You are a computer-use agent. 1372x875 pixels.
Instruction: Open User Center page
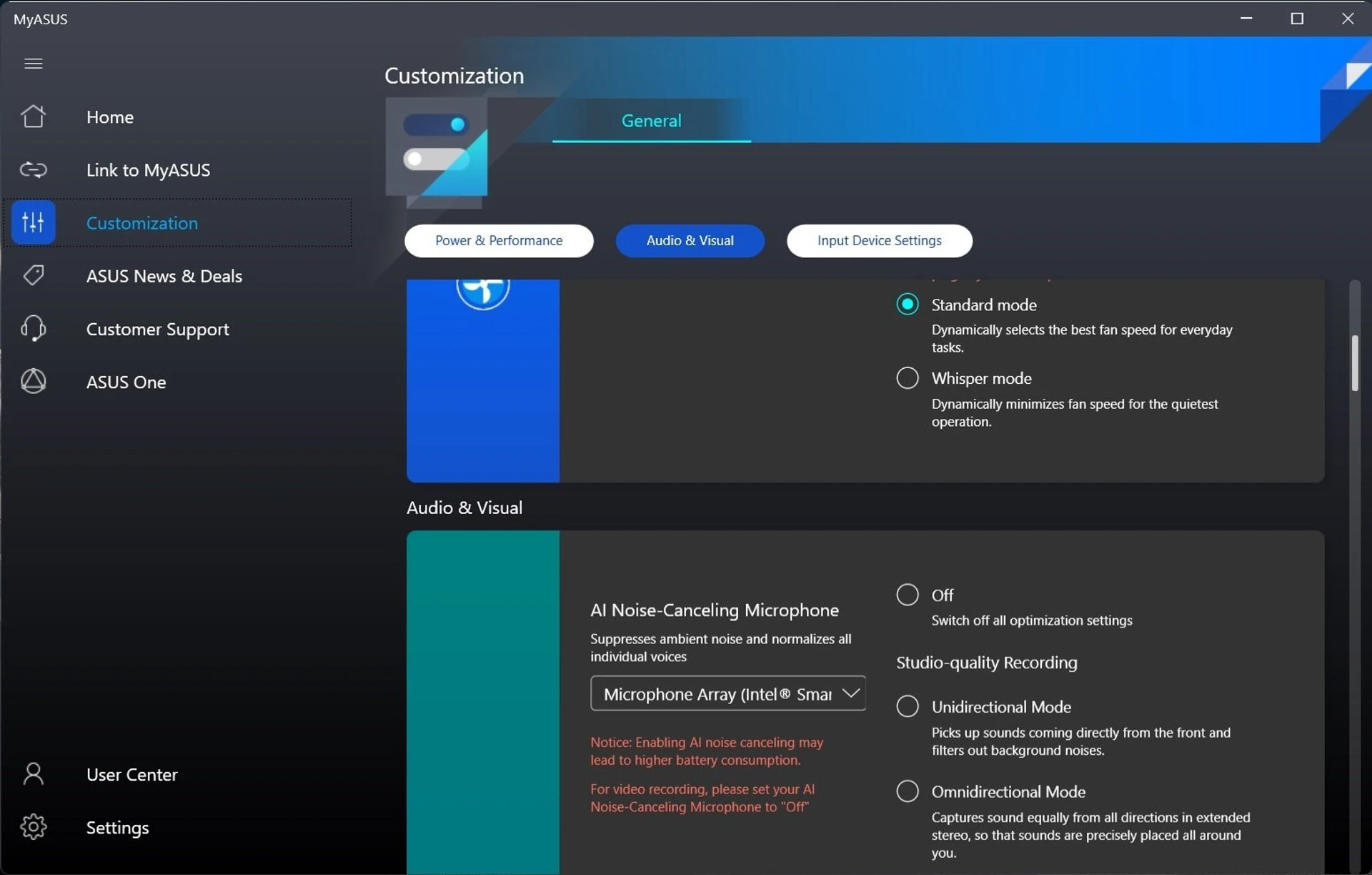[x=132, y=774]
